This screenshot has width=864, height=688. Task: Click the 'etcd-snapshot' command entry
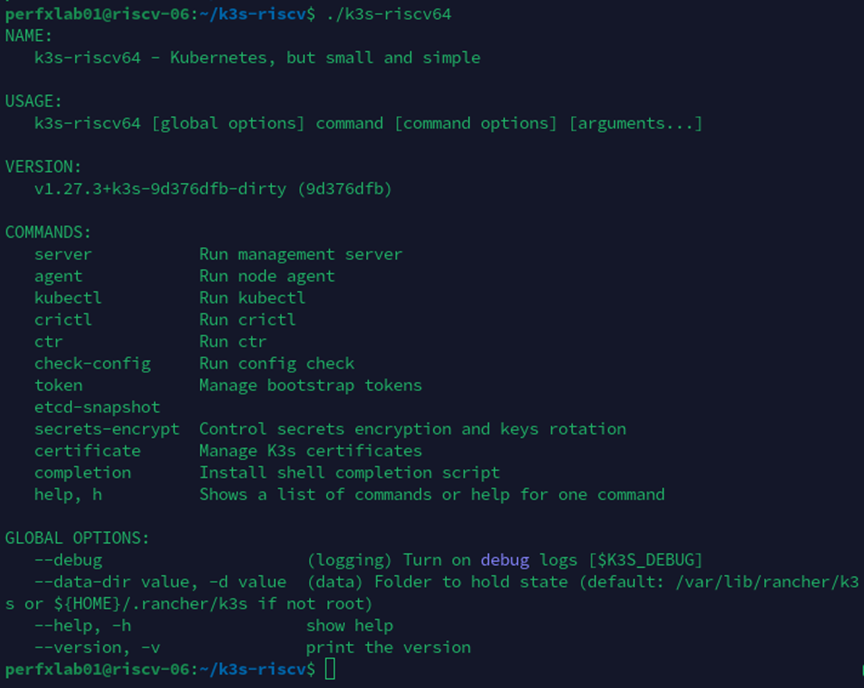coord(97,407)
